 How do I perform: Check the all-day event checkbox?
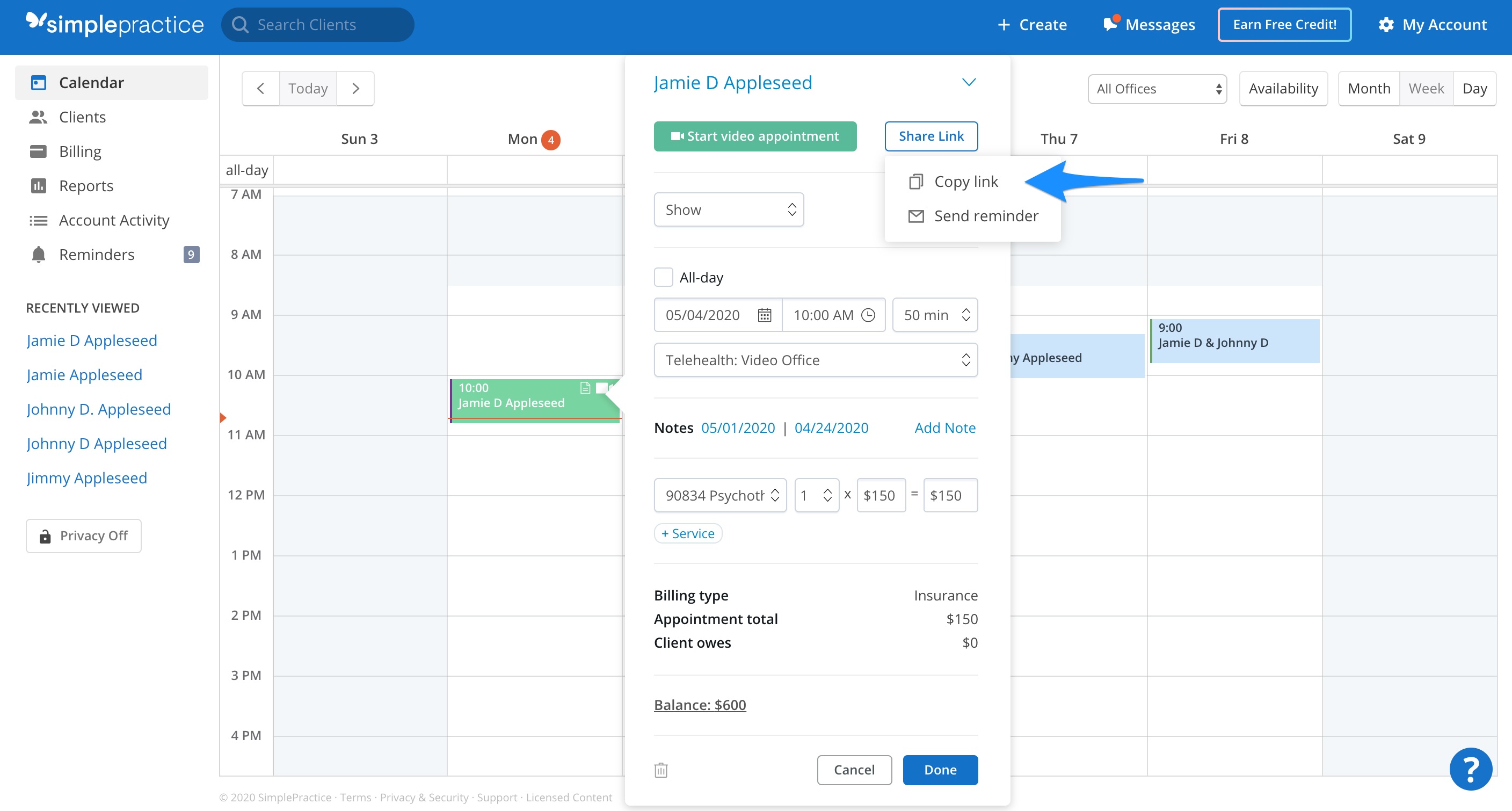(662, 278)
